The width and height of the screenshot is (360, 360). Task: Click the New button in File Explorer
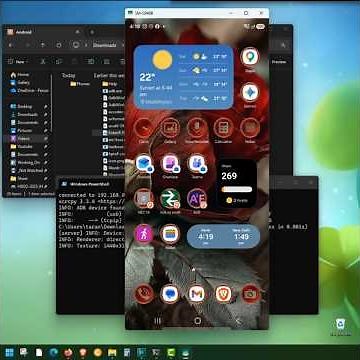tap(17, 62)
